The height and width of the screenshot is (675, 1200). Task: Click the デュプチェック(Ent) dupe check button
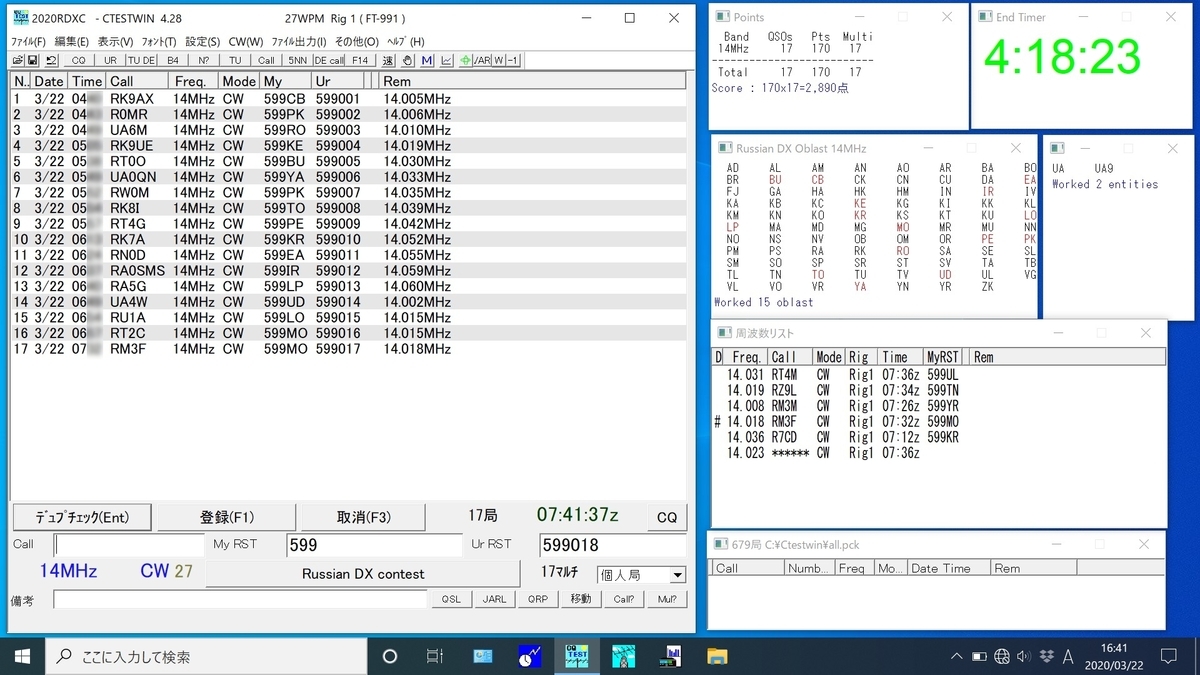coord(83,517)
